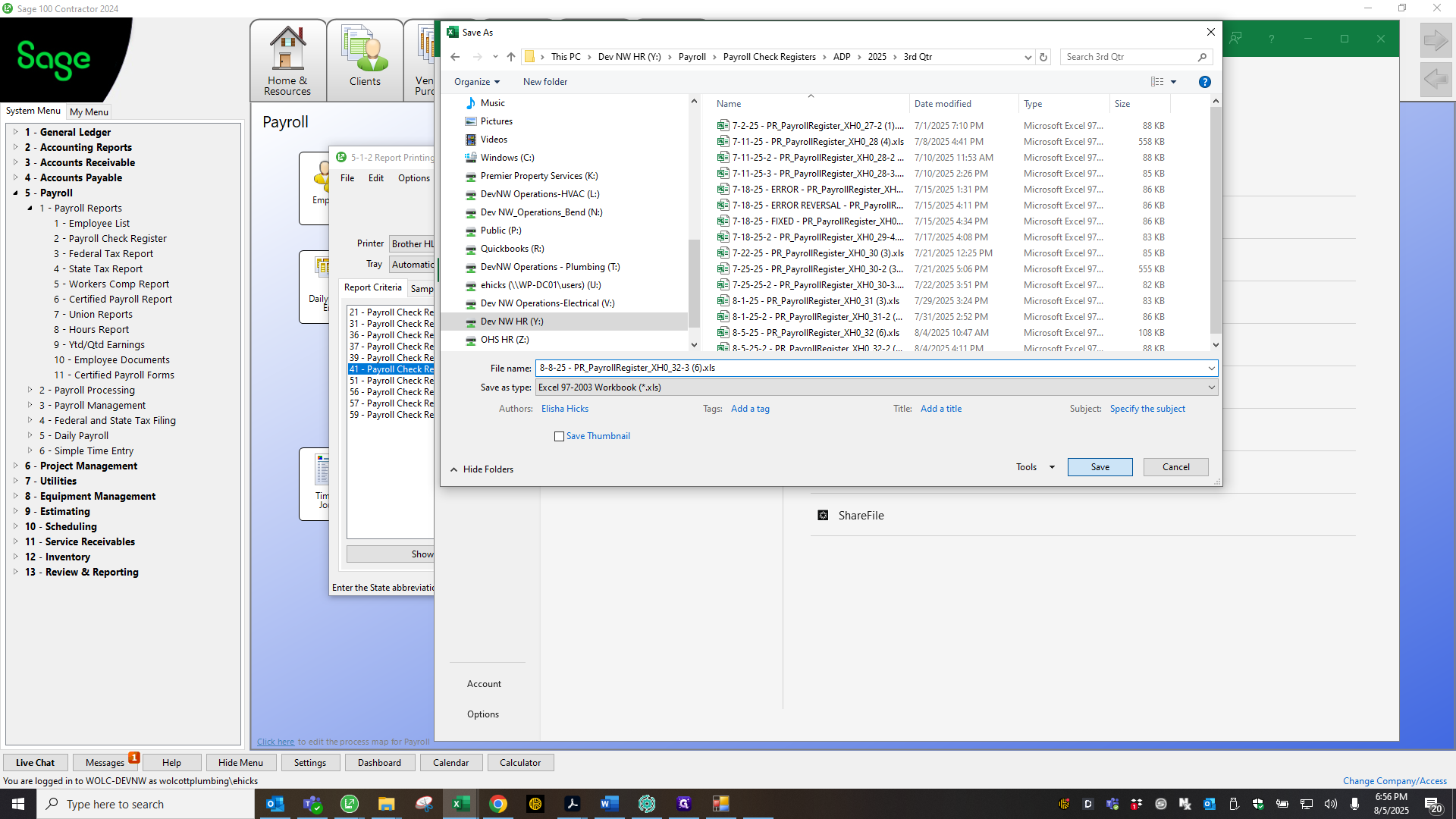Viewport: 1456px width, 819px height.
Task: Open Save As help question icon
Action: tap(1204, 82)
